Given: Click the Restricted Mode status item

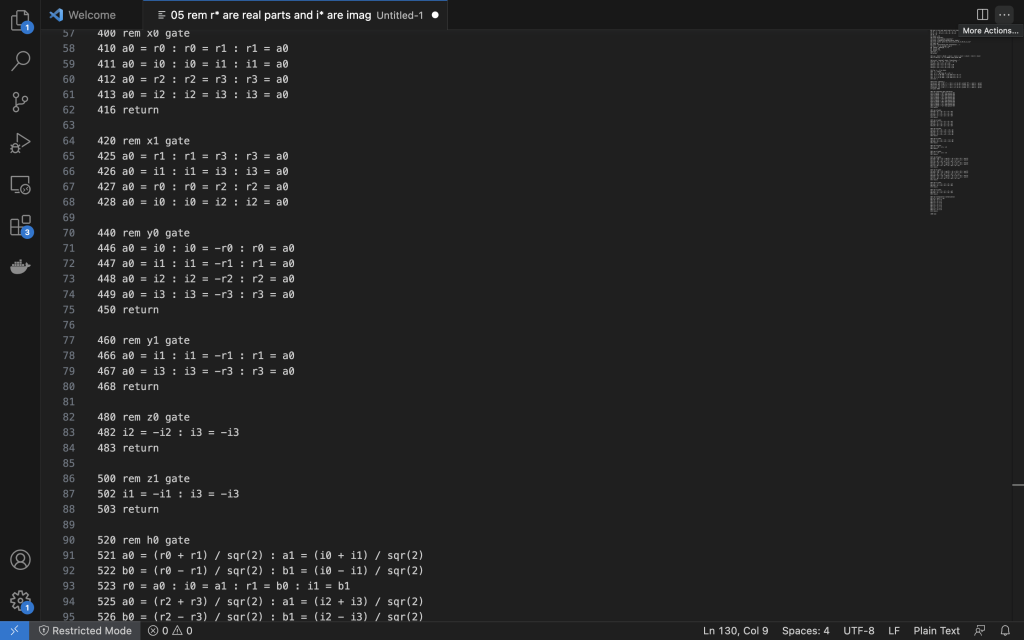Looking at the screenshot, I should (84, 631).
